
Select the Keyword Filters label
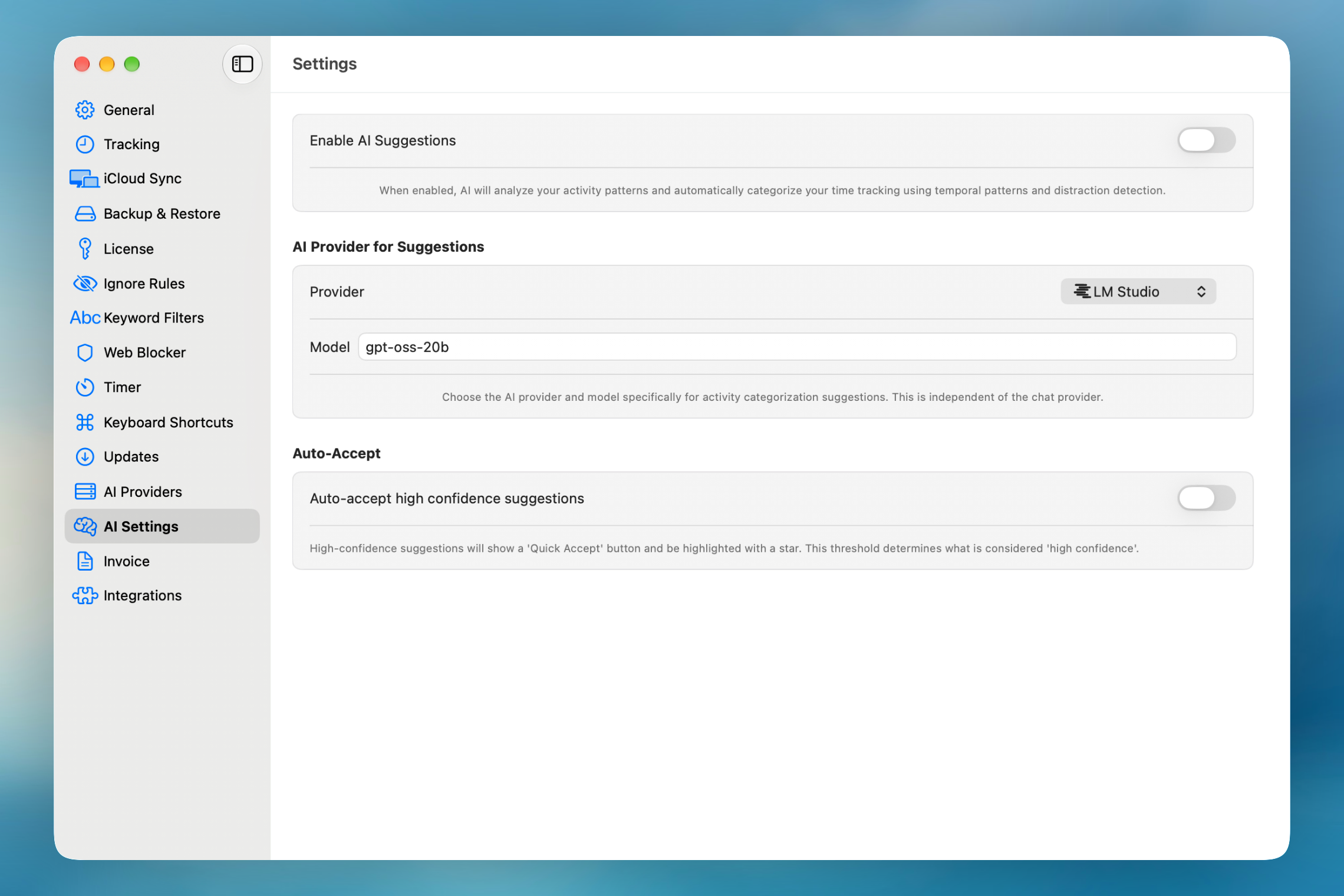(154, 318)
